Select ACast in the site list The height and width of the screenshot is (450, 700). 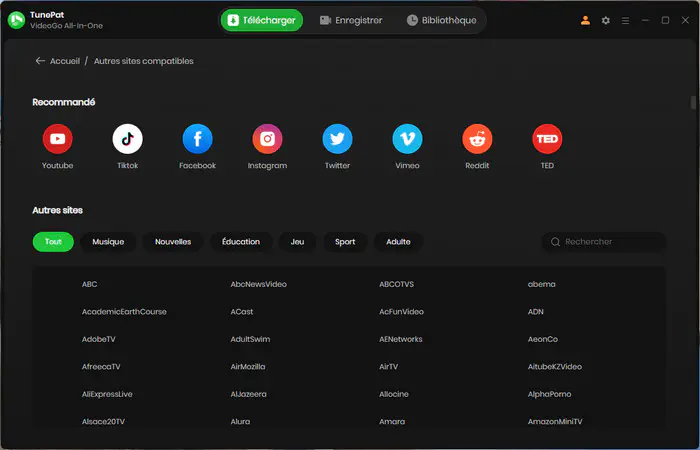click(242, 312)
